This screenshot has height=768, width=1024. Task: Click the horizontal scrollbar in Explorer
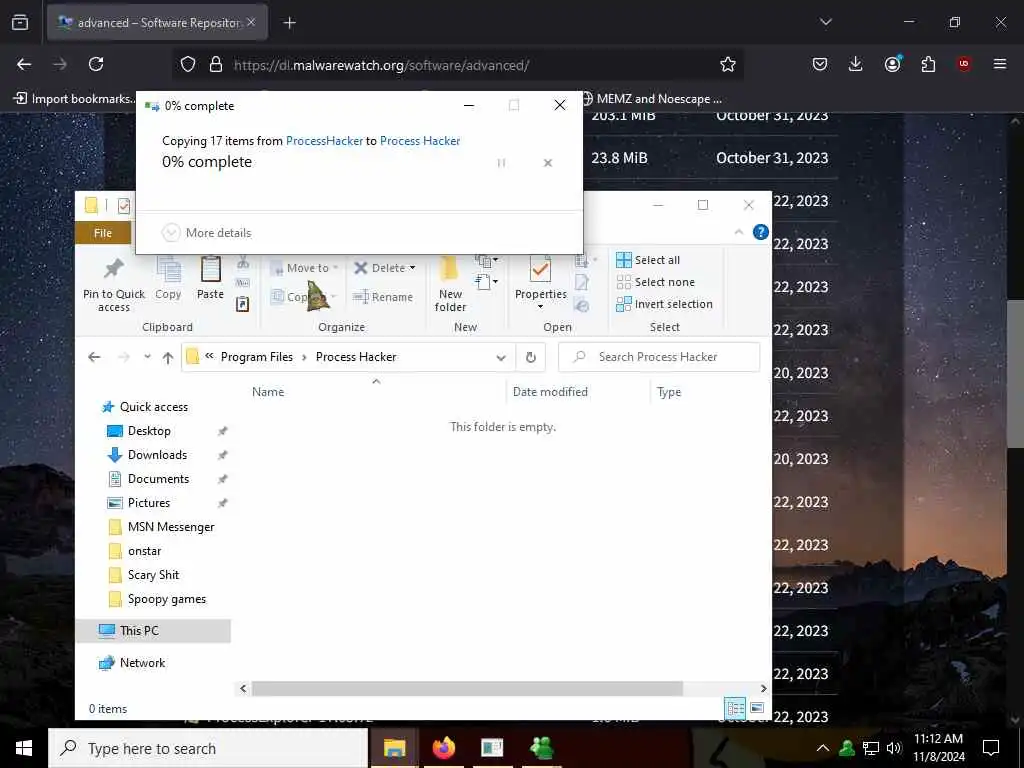[x=467, y=688]
